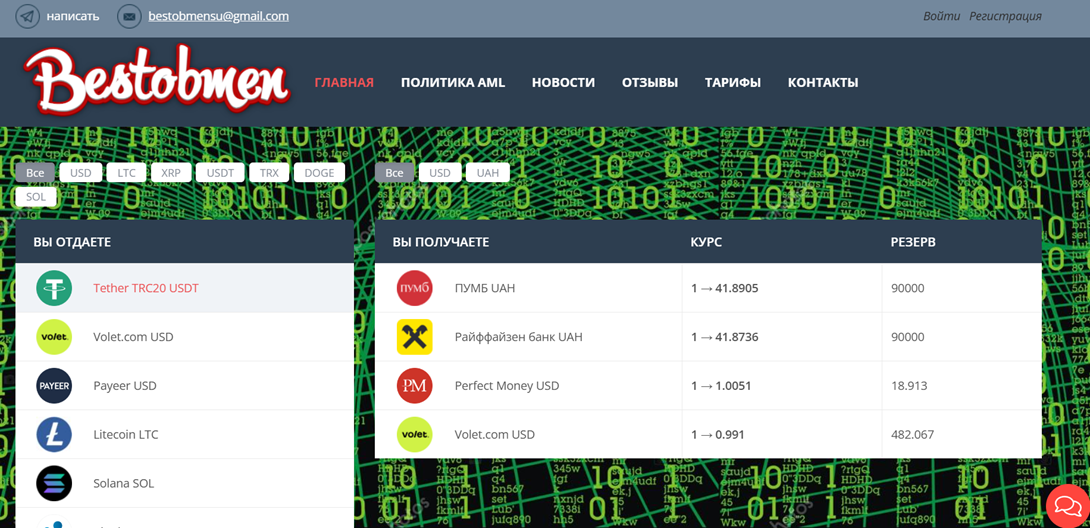Filter receive currencies by UAH
This screenshot has width=1090, height=528.
click(488, 173)
